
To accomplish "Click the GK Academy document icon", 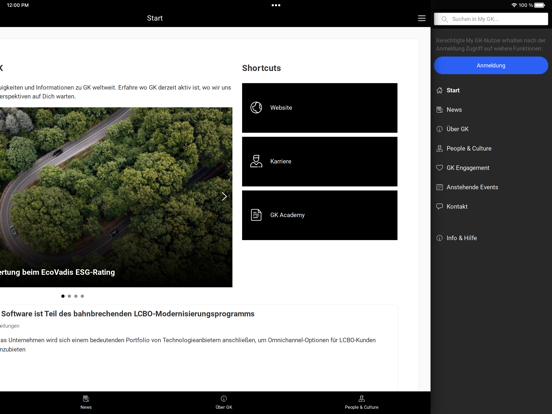I will (256, 215).
